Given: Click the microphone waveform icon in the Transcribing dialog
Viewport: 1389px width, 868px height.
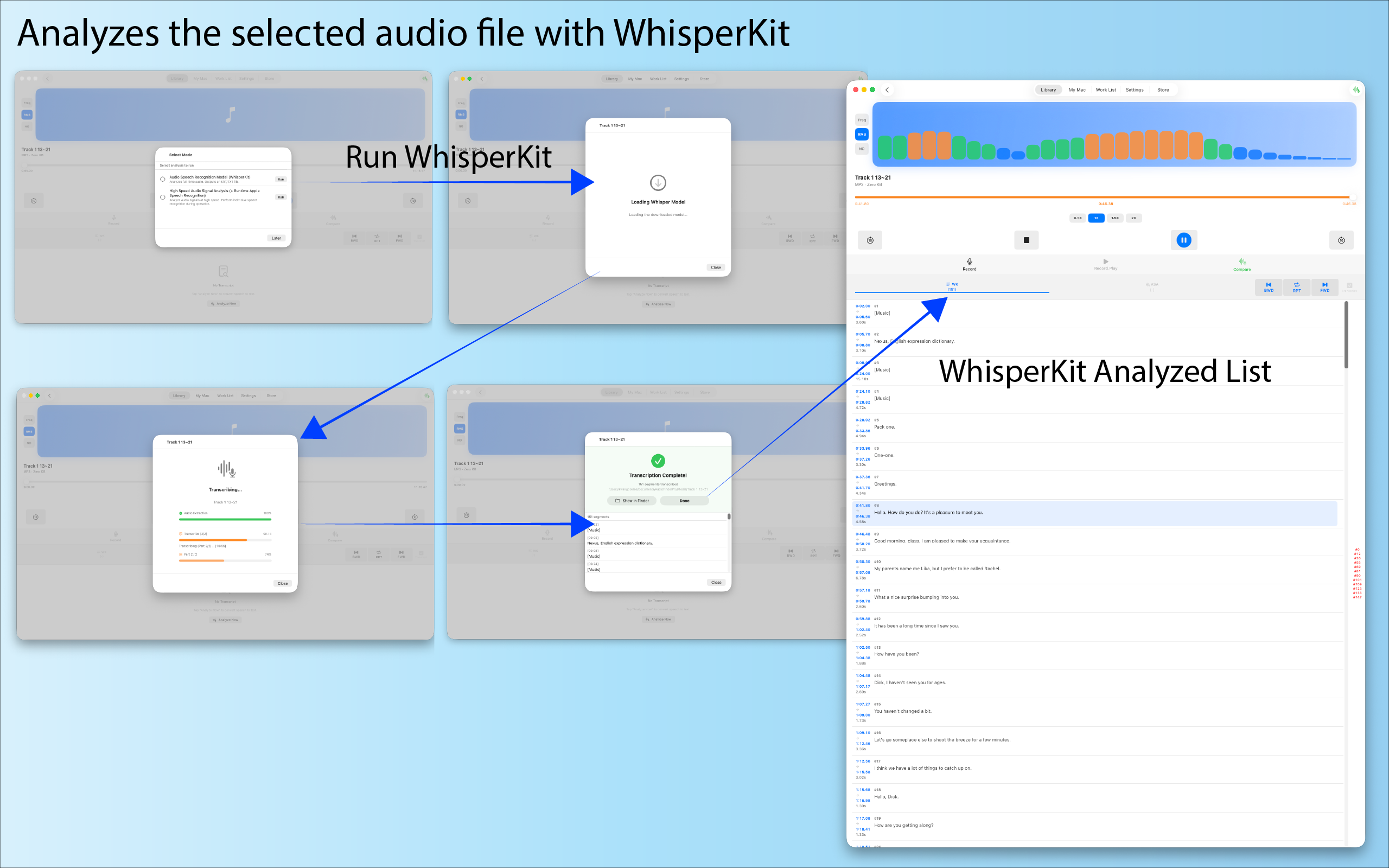Looking at the screenshot, I should click(x=227, y=469).
